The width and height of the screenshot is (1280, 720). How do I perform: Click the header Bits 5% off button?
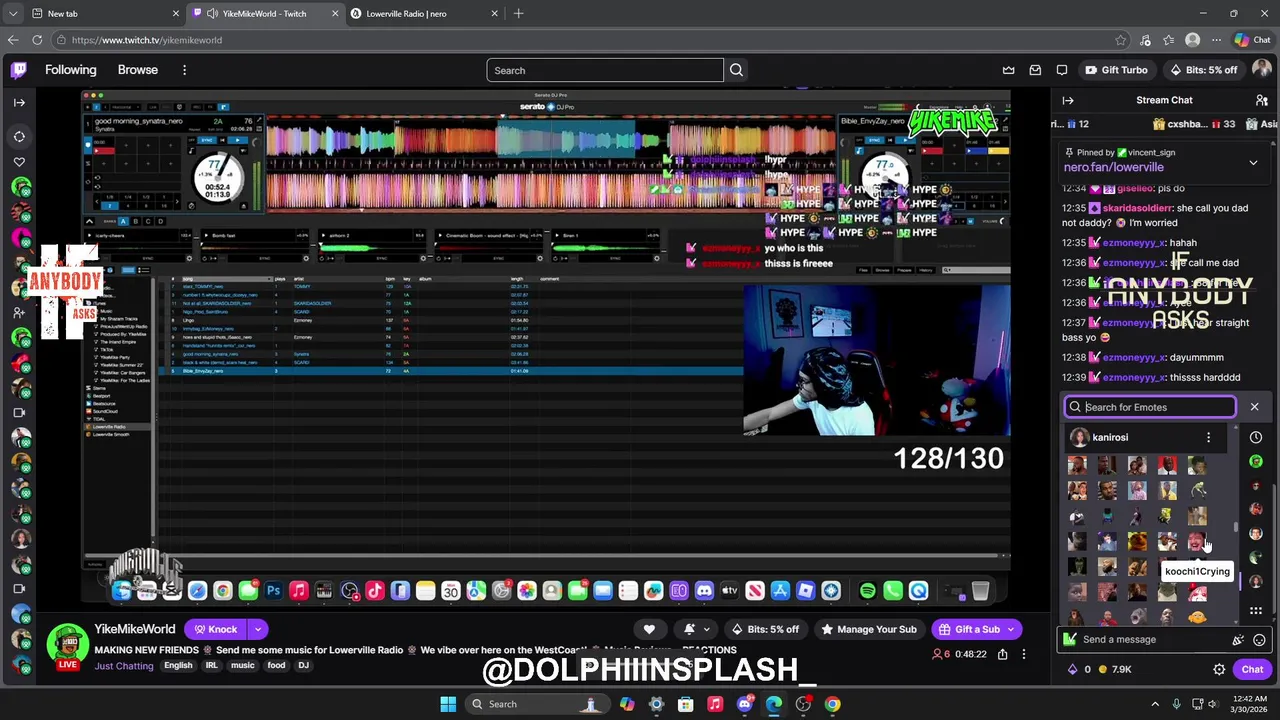(1204, 70)
